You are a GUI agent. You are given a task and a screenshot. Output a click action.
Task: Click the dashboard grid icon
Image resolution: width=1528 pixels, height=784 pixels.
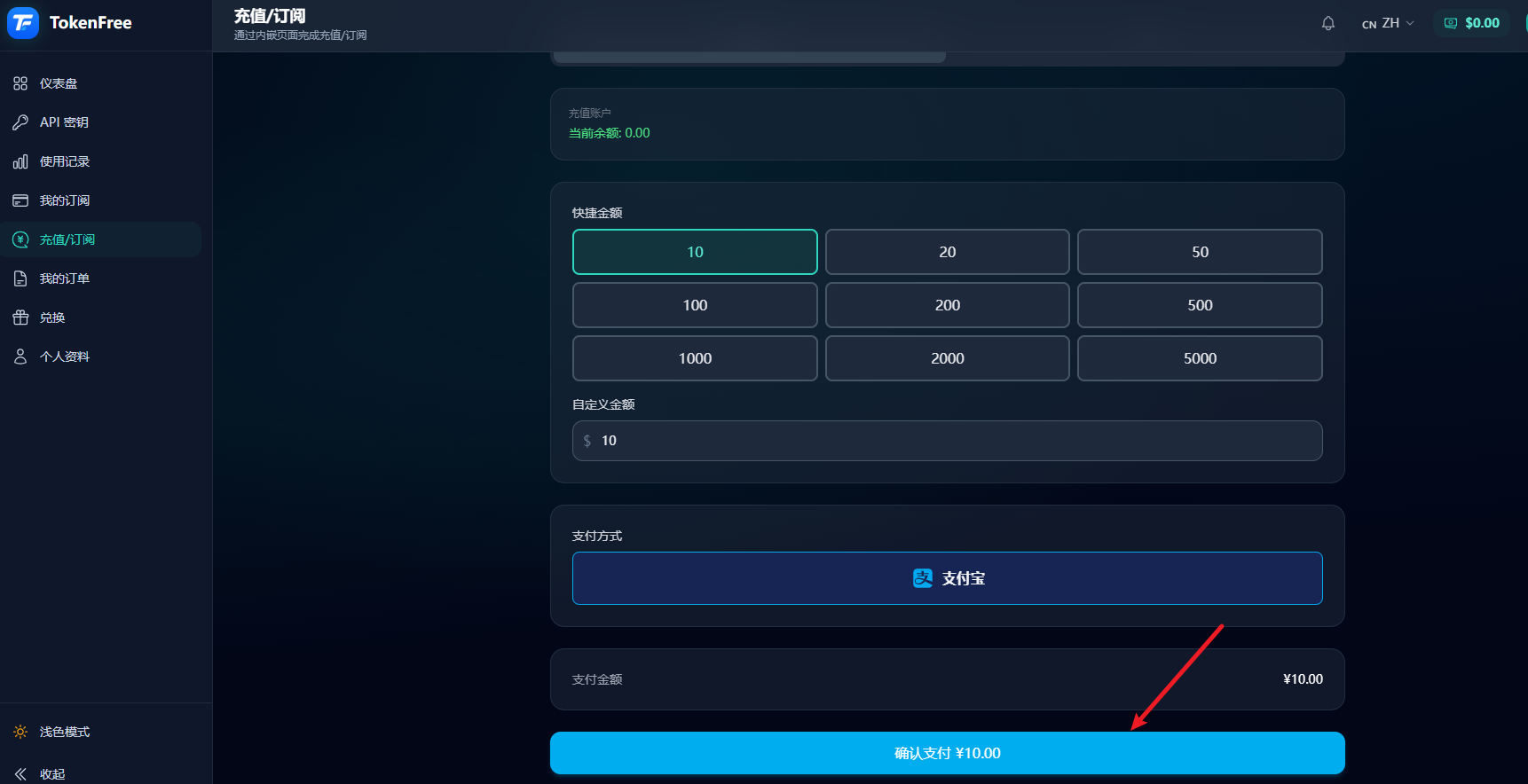point(20,83)
